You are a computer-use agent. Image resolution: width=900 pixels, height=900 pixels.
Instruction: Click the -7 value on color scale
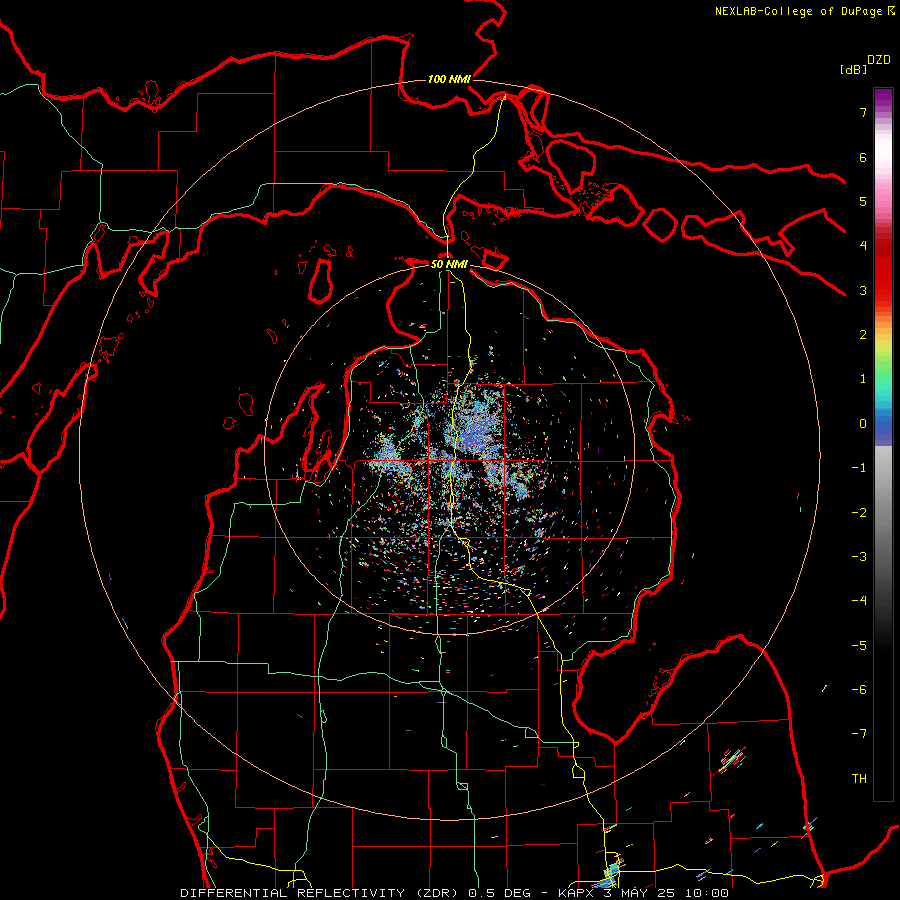click(x=859, y=734)
